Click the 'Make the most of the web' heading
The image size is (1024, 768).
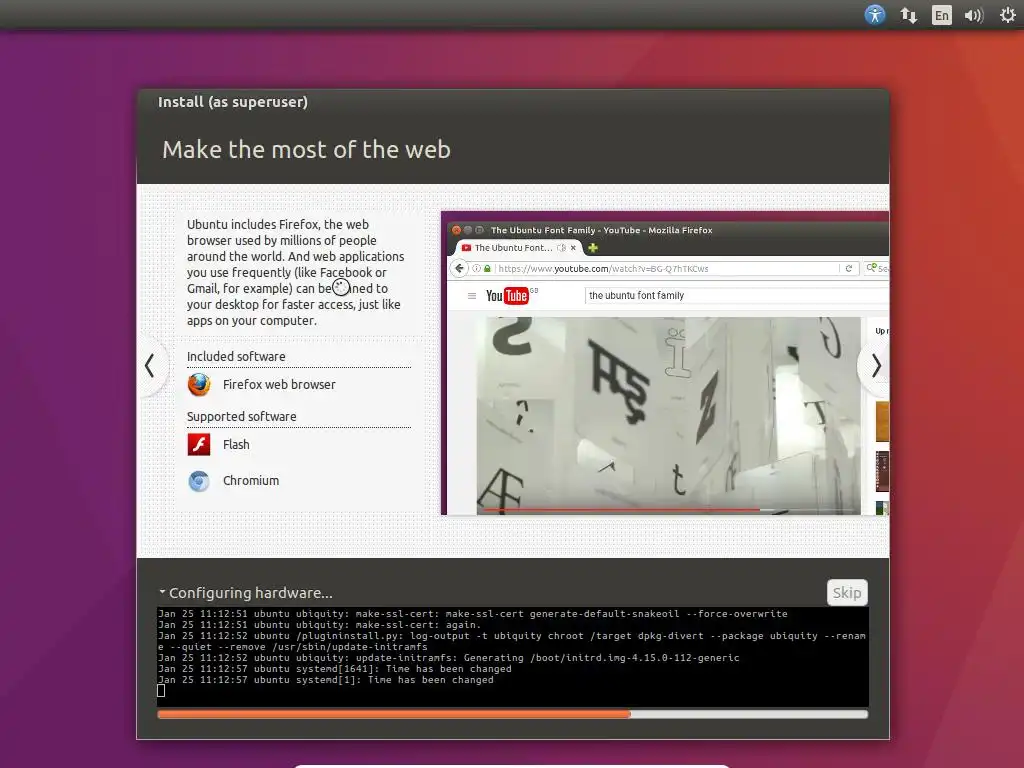coord(306,150)
